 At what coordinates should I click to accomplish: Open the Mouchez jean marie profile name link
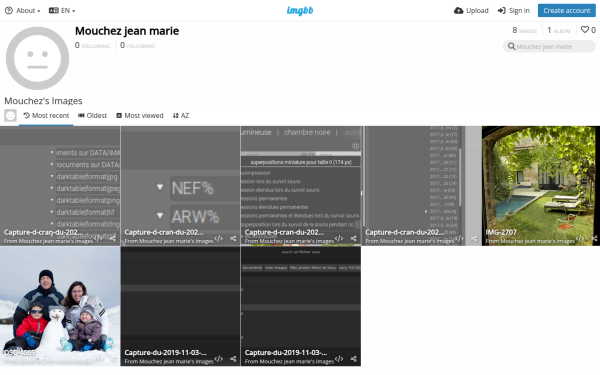pyautogui.click(x=127, y=31)
